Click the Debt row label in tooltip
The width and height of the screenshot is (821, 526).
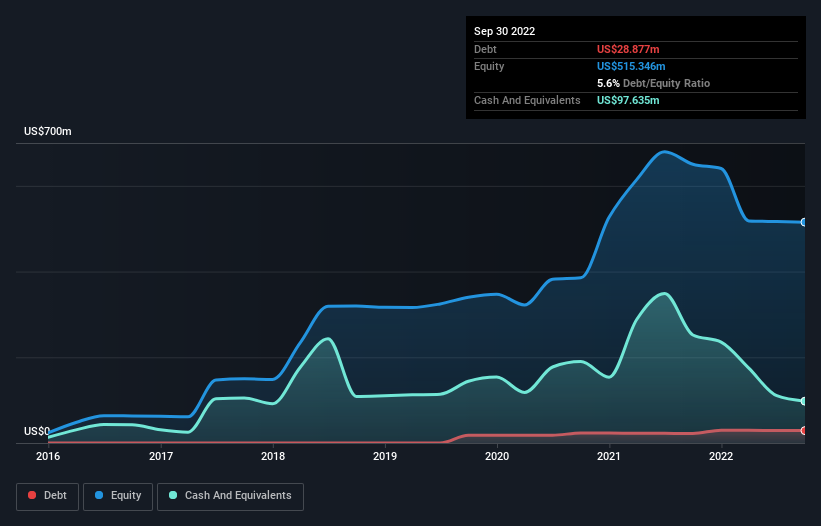point(485,49)
